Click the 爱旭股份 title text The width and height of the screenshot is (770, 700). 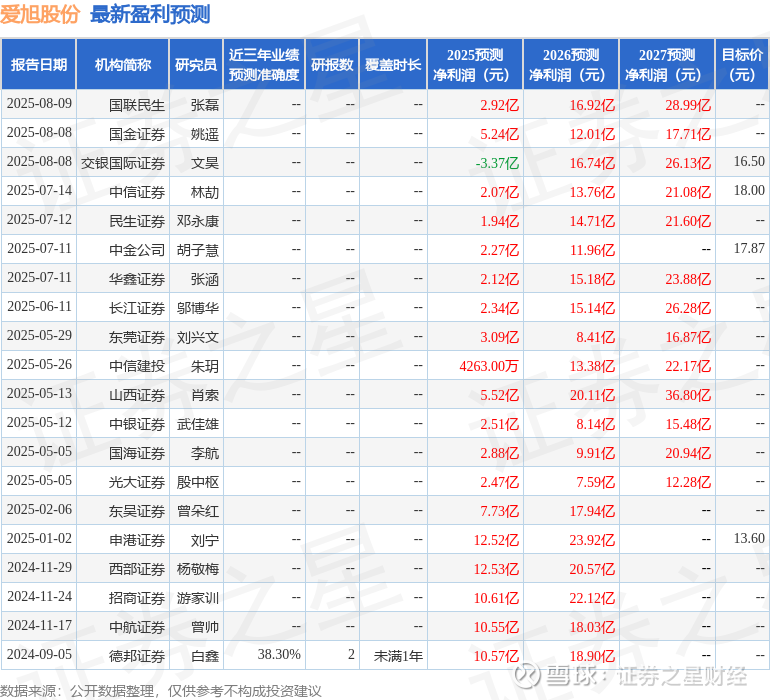tap(40, 14)
